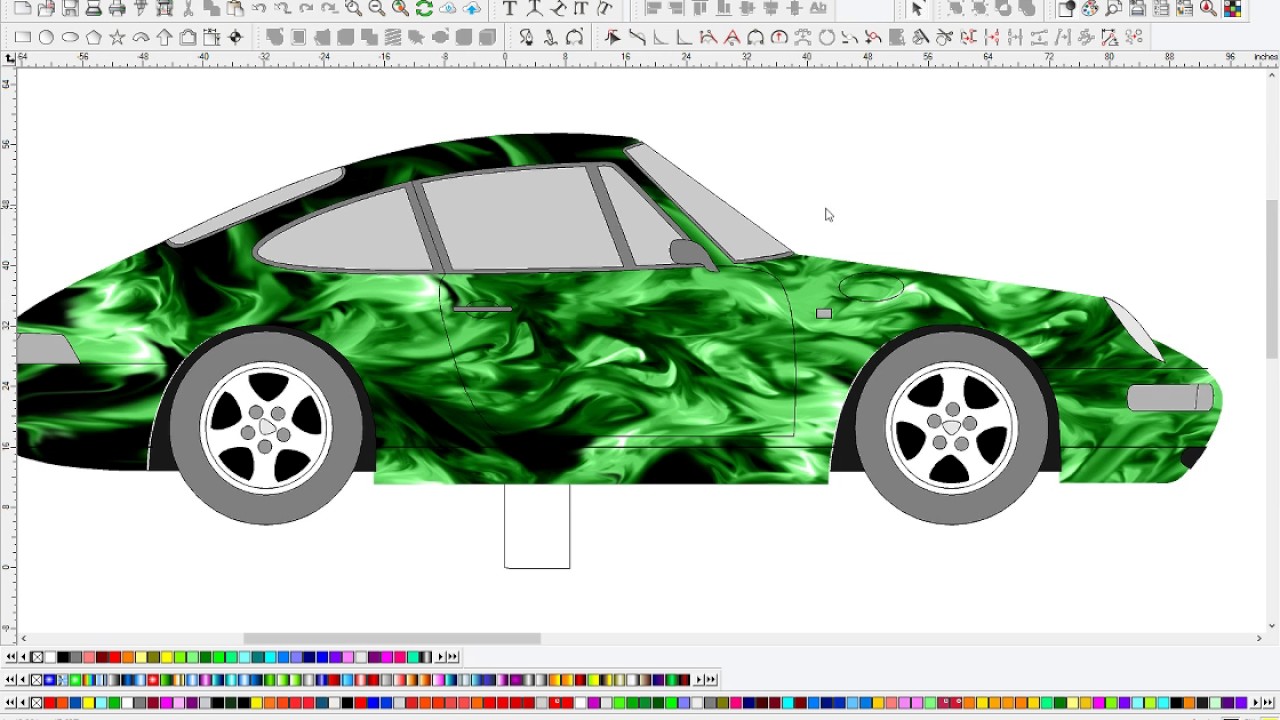Select the Text tool T icon

(x=509, y=8)
